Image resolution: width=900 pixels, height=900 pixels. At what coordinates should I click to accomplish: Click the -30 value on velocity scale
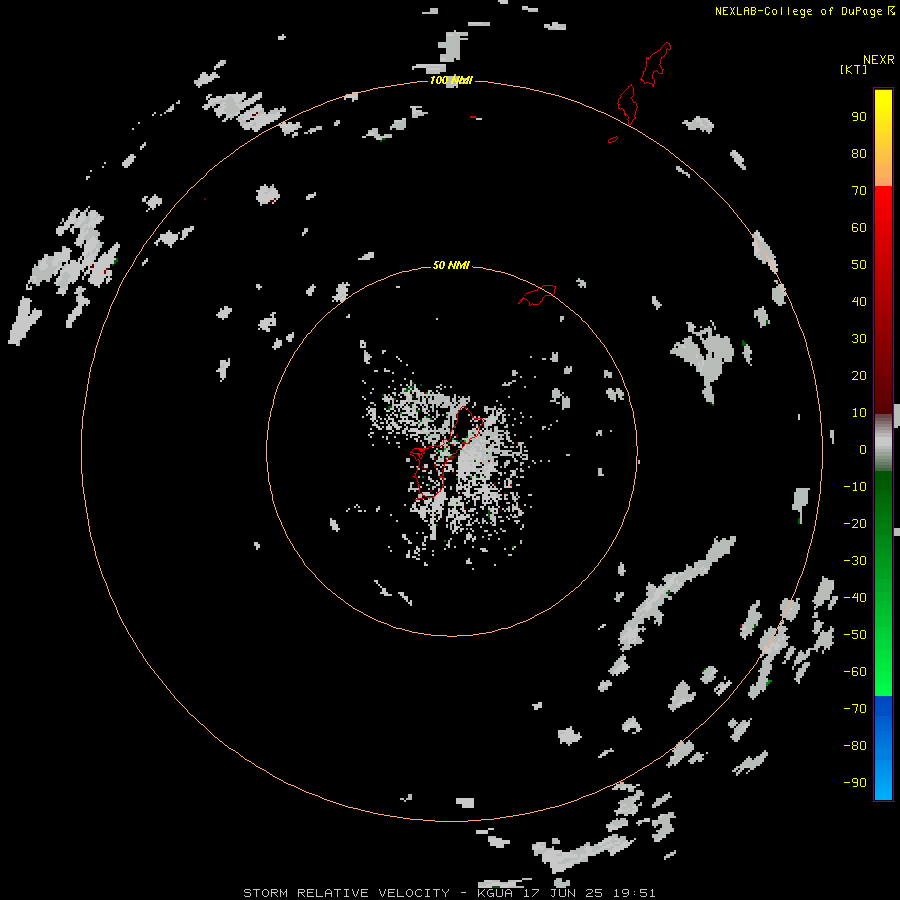[855, 561]
